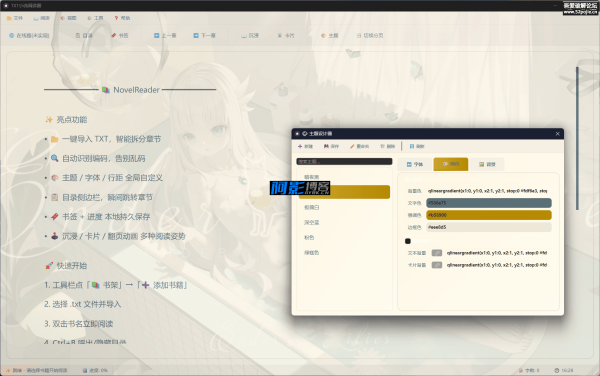Click the theme search input field
The width and height of the screenshot is (600, 376).
coord(344,161)
